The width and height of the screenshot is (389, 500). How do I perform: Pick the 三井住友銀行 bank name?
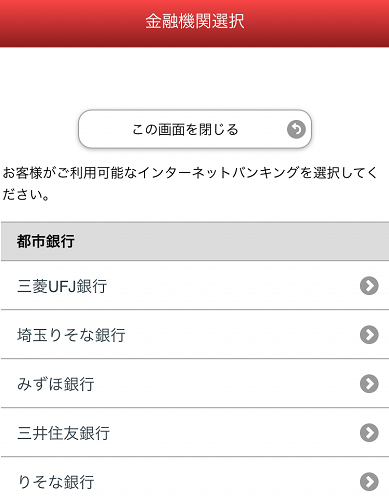point(63,433)
